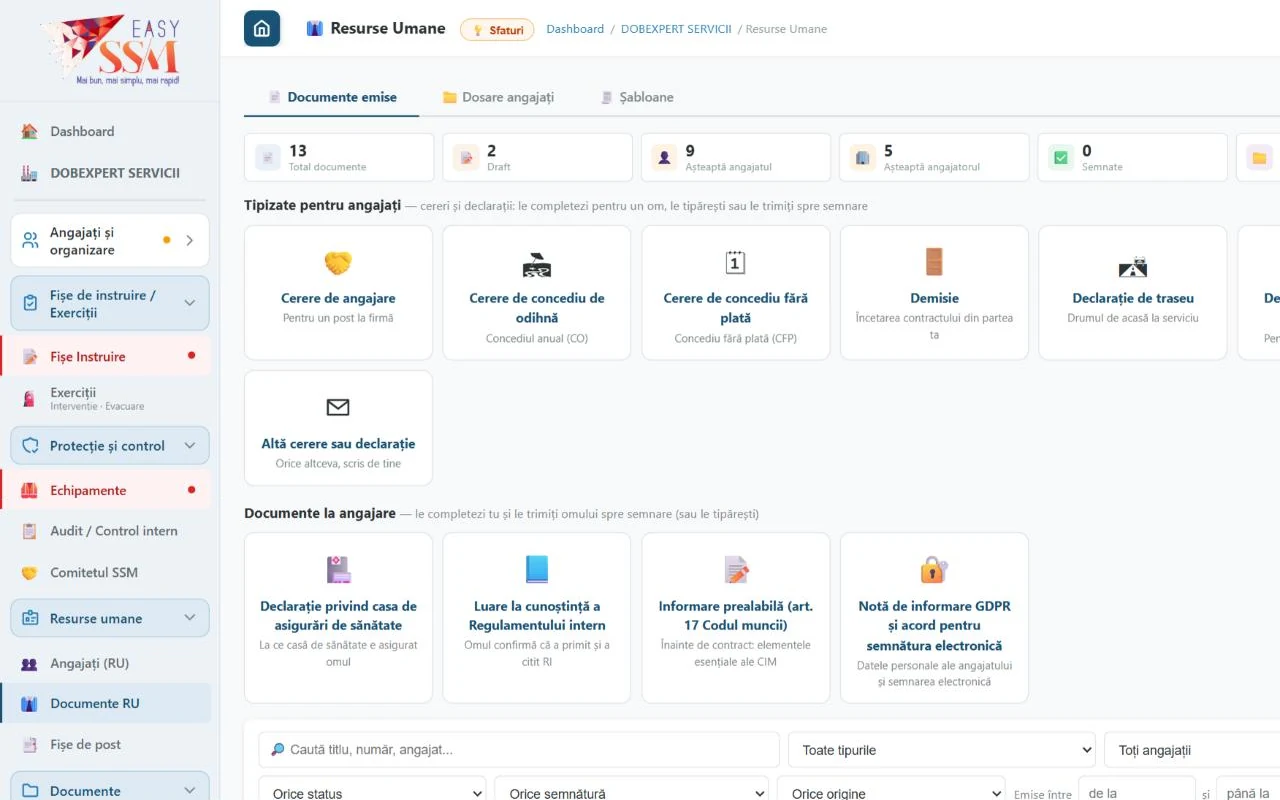Open the Demisie card

[934, 293]
